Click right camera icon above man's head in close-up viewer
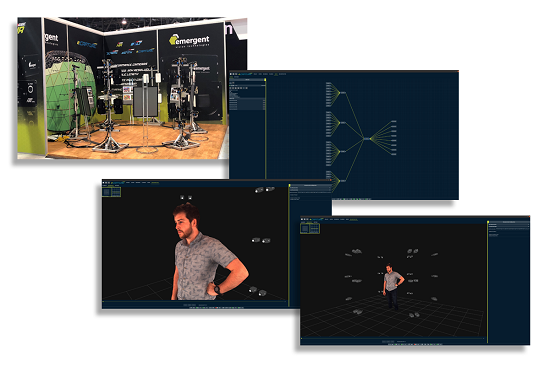This screenshot has width=550, height=366. (x=190, y=198)
